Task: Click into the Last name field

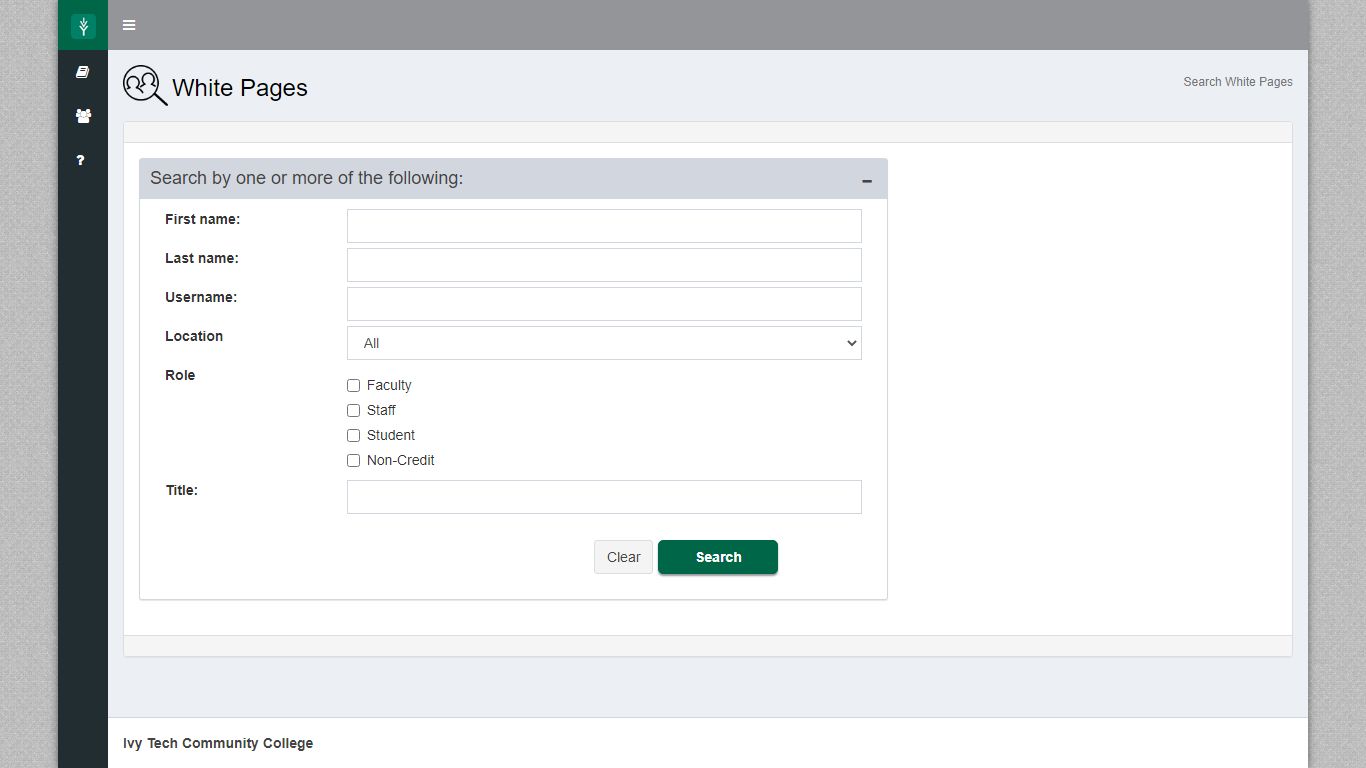Action: [x=604, y=265]
